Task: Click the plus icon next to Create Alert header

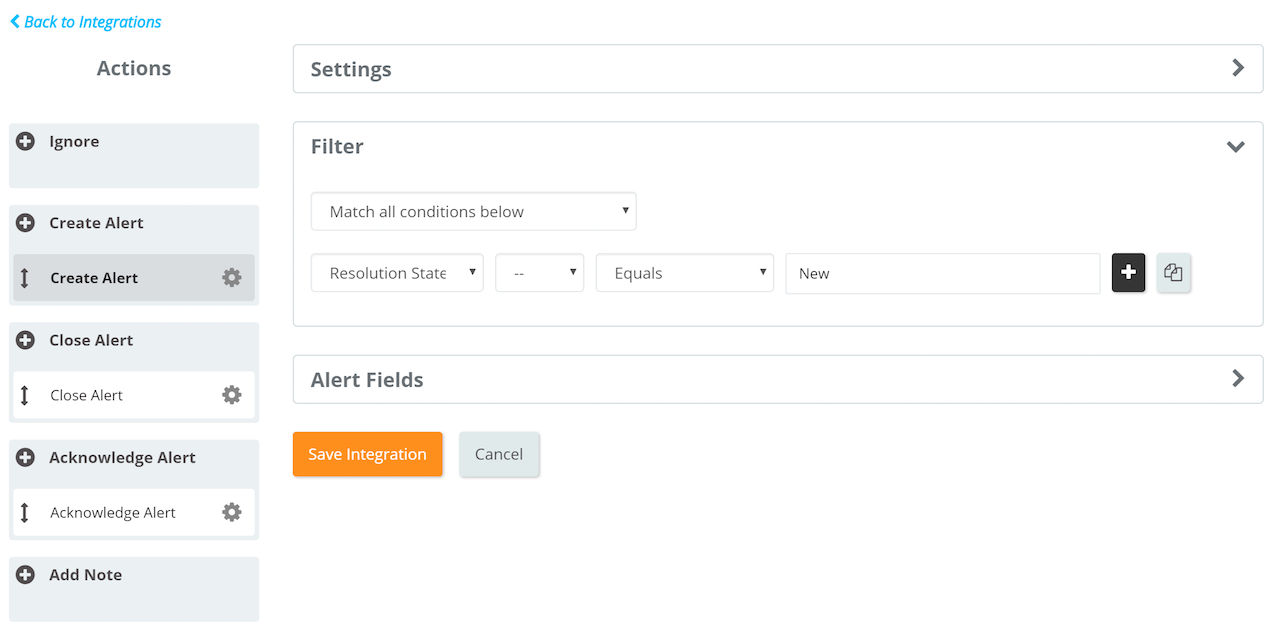Action: 26,223
